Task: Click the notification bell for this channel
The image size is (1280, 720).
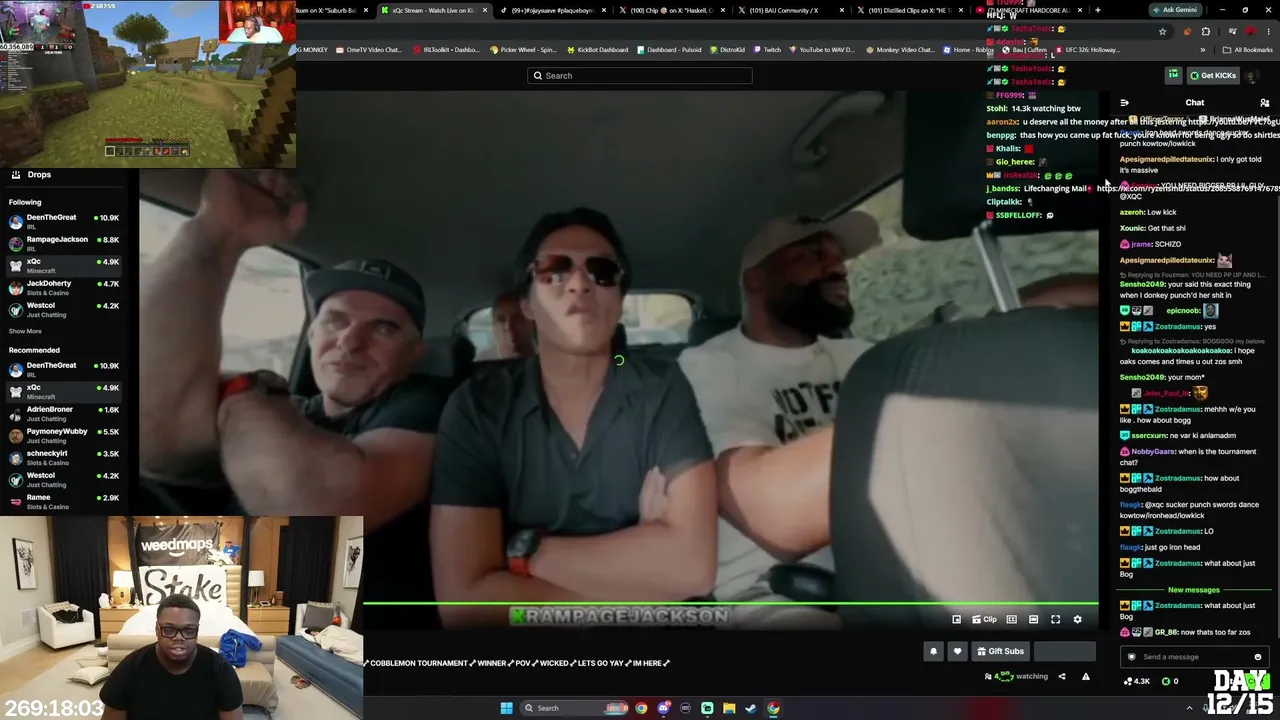Action: pyautogui.click(x=933, y=652)
